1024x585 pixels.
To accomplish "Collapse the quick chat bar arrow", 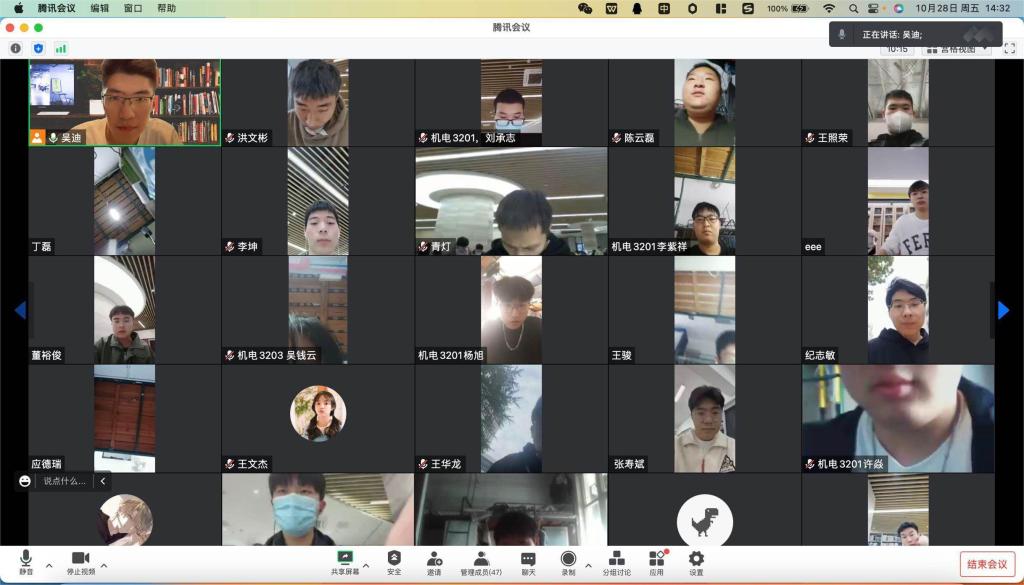I will click(x=103, y=481).
